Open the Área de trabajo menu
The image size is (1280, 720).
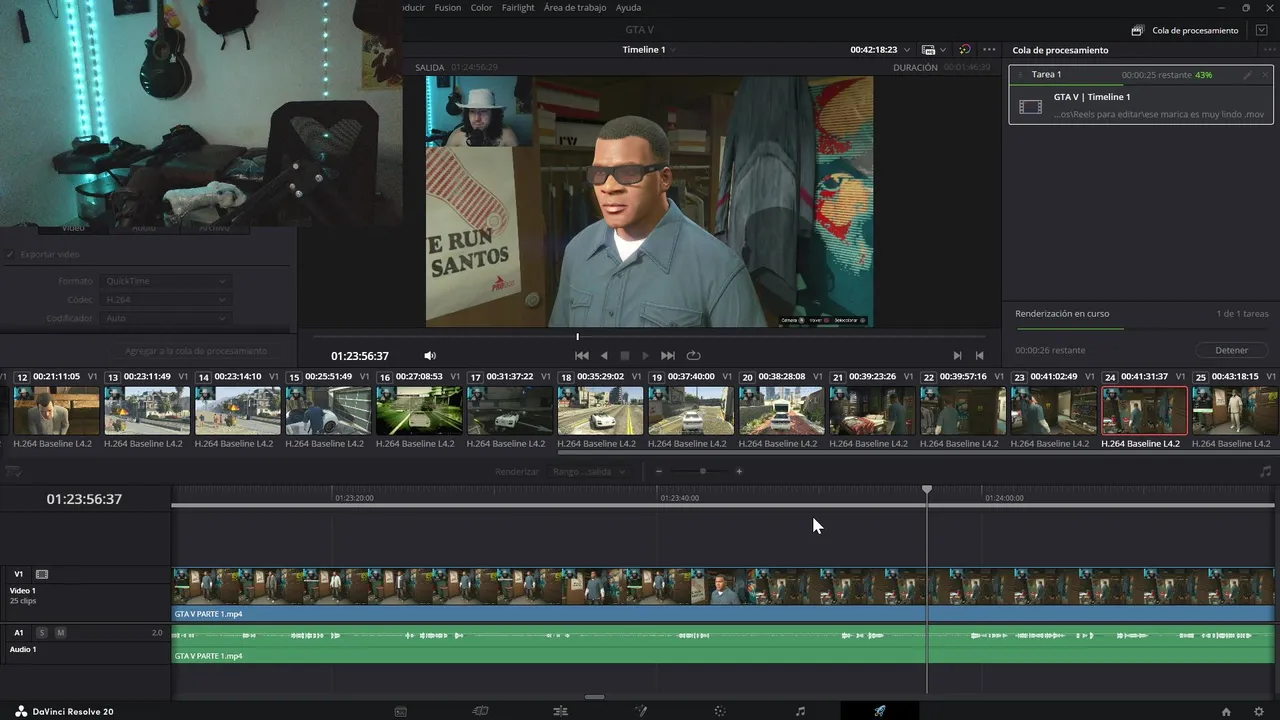click(x=575, y=8)
